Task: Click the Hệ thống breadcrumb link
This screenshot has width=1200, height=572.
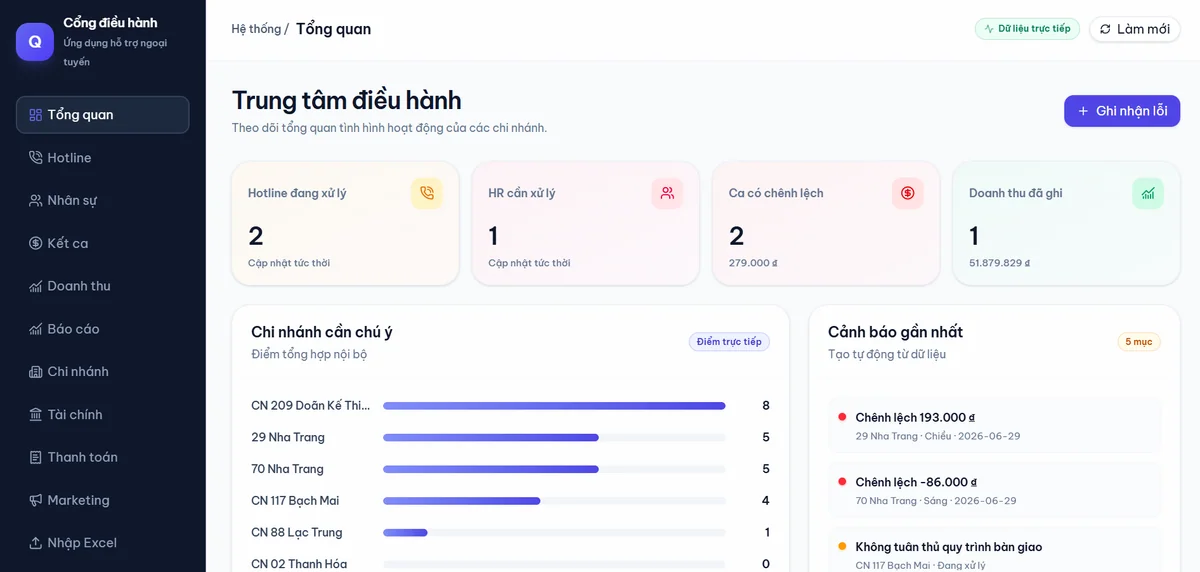Action: 256,29
